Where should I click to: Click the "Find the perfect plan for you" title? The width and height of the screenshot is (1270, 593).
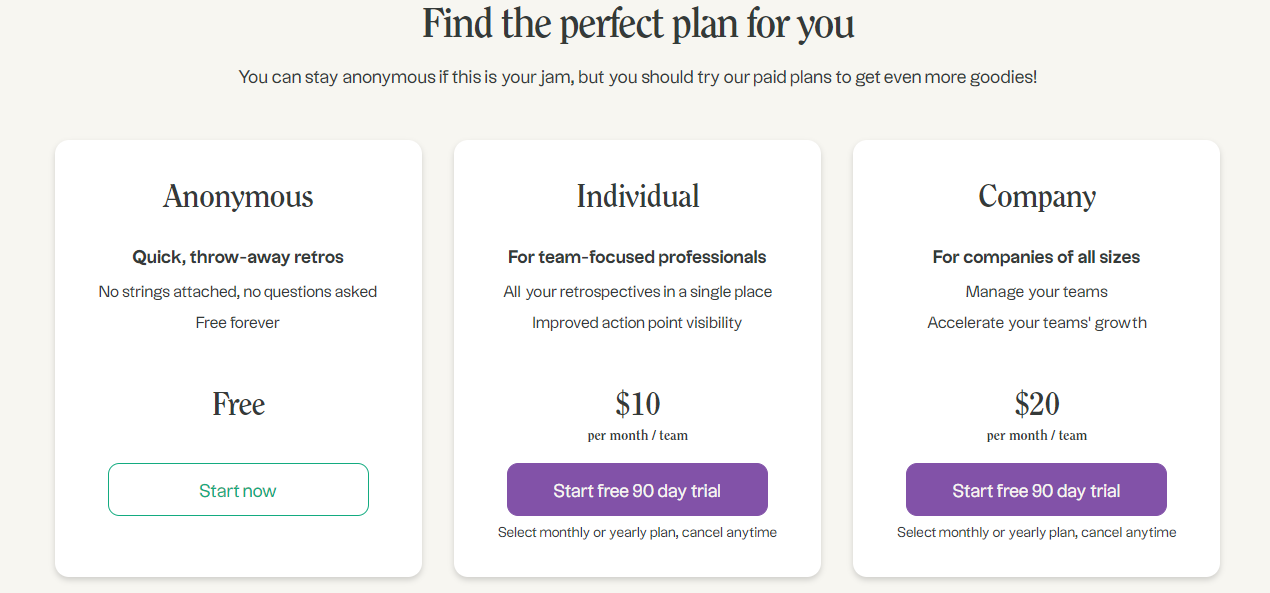(x=637, y=24)
